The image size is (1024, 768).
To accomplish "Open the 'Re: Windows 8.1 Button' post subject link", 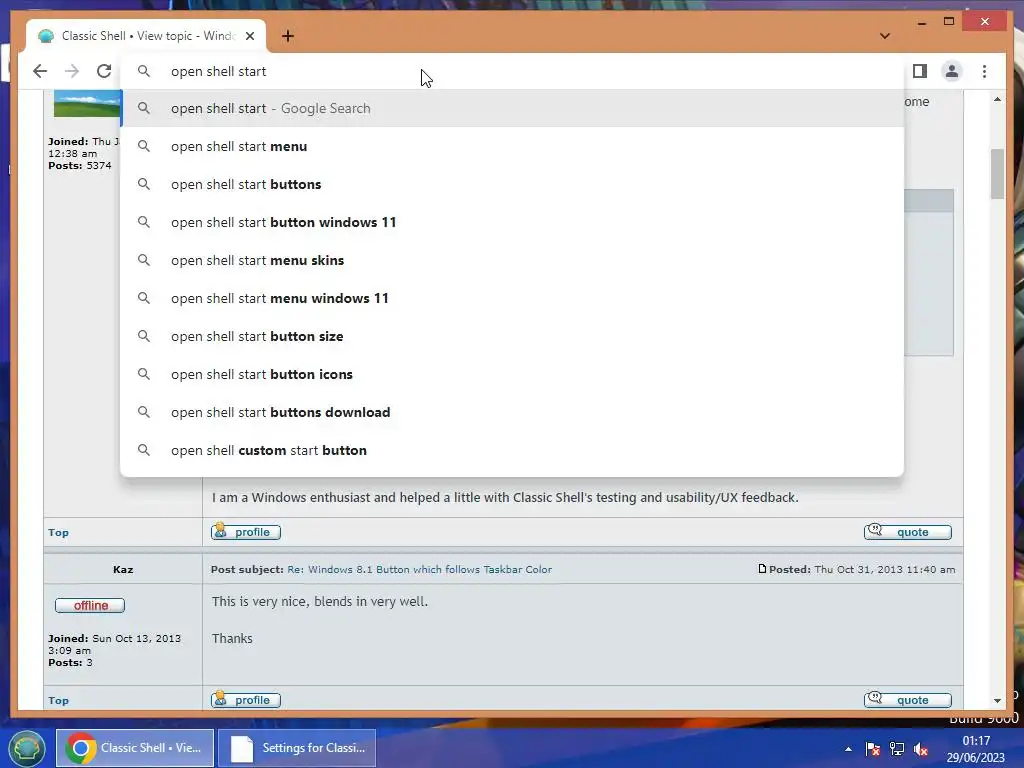I will (419, 569).
